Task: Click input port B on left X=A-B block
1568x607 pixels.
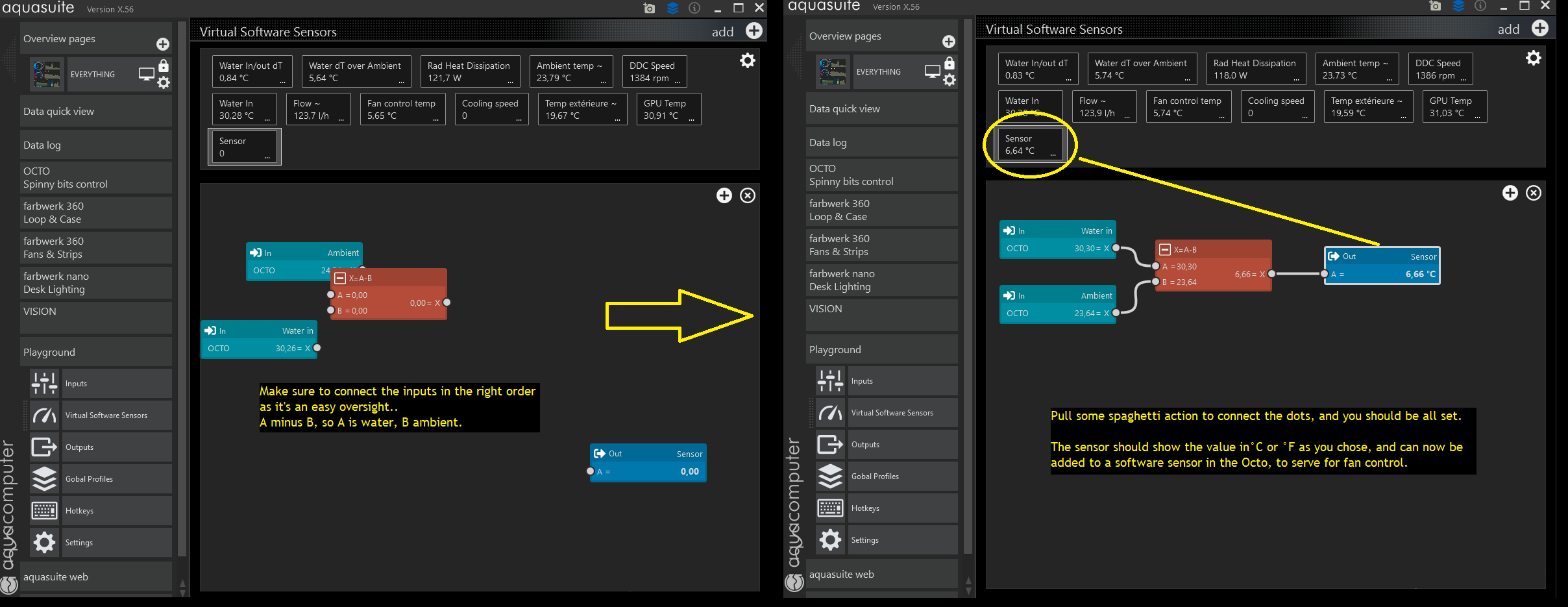Action: pos(331,310)
